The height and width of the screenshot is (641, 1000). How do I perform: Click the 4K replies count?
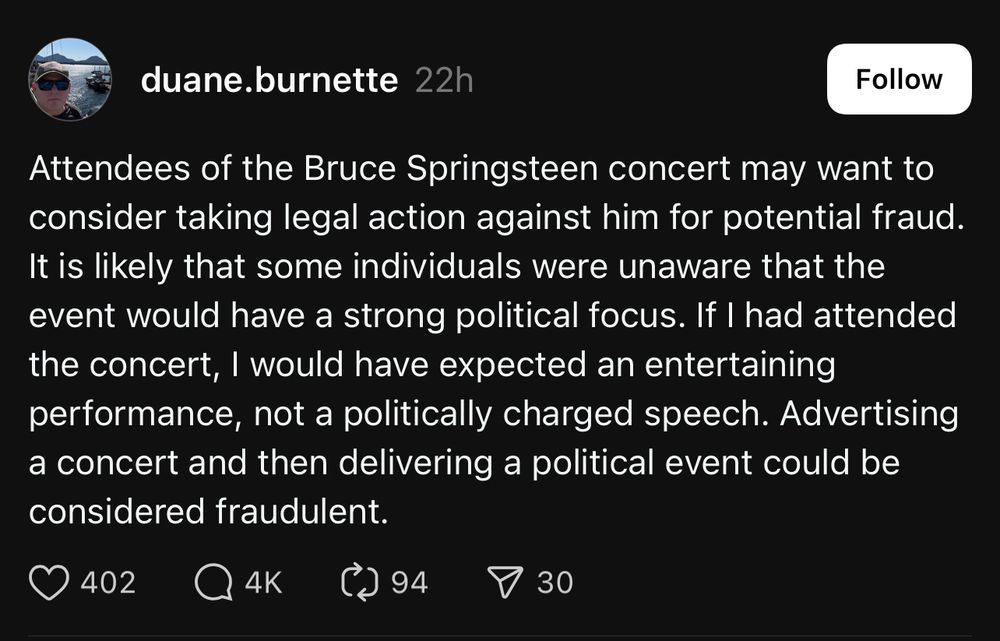(263, 583)
